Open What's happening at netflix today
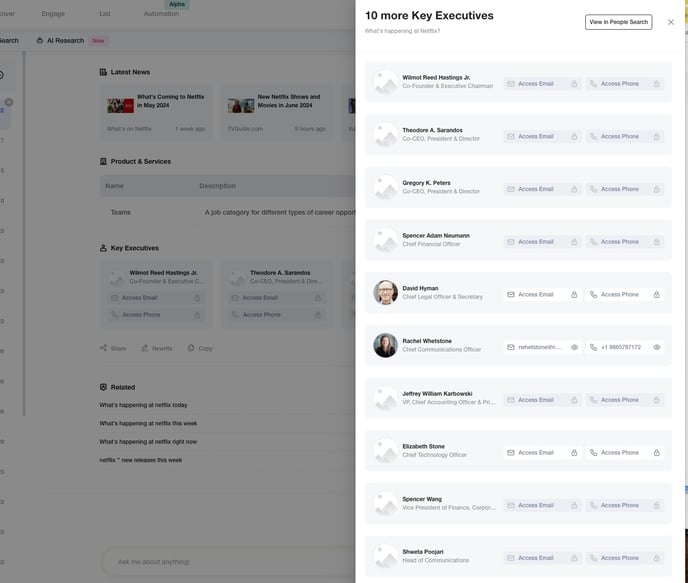The width and height of the screenshot is (688, 583). 143,405
